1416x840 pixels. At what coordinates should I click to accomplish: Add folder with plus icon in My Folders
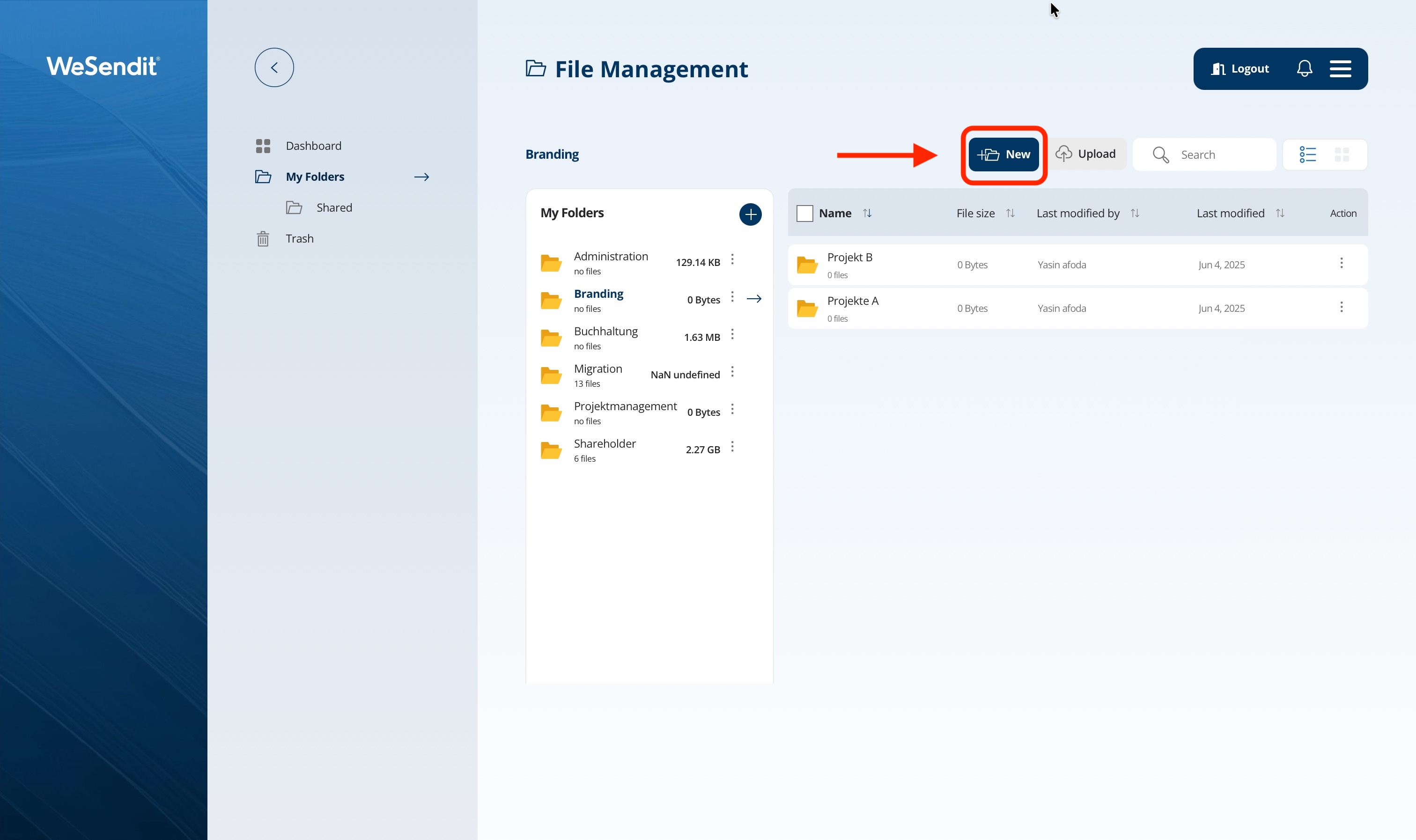point(750,214)
